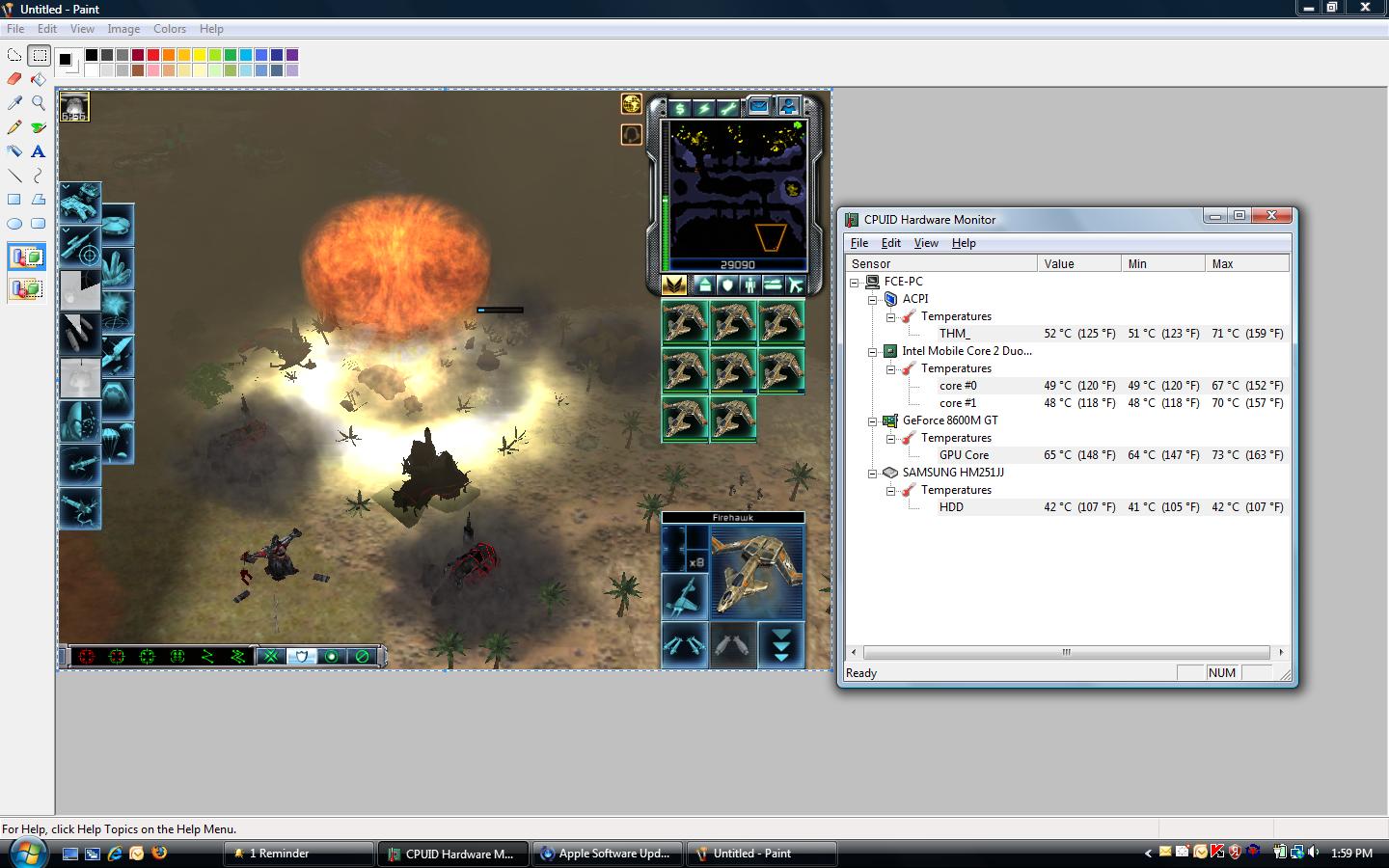Image resolution: width=1389 pixels, height=868 pixels.
Task: Click the FCE-PC computer icon in Hardware Monitor
Action: [873, 282]
